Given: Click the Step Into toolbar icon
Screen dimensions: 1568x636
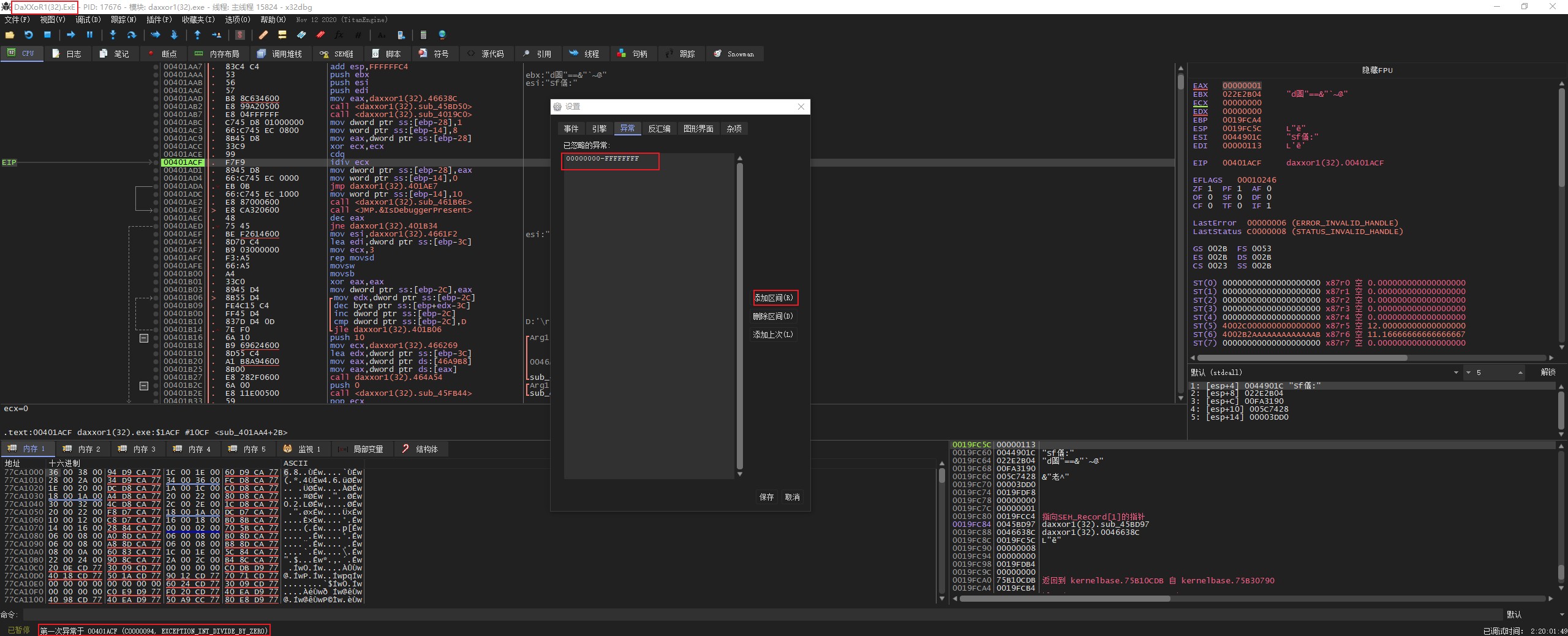Looking at the screenshot, I should (x=113, y=35).
